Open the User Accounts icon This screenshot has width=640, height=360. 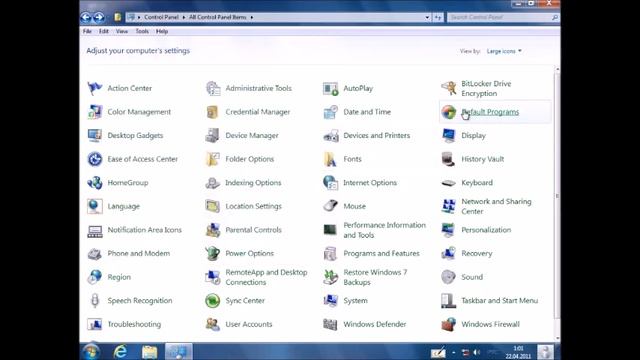(x=213, y=324)
